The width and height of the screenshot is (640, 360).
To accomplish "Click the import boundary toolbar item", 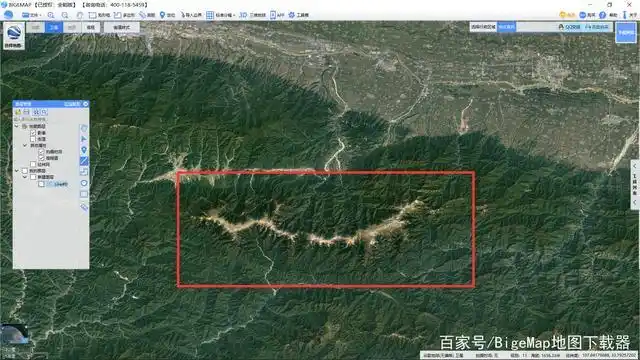I will (191, 15).
